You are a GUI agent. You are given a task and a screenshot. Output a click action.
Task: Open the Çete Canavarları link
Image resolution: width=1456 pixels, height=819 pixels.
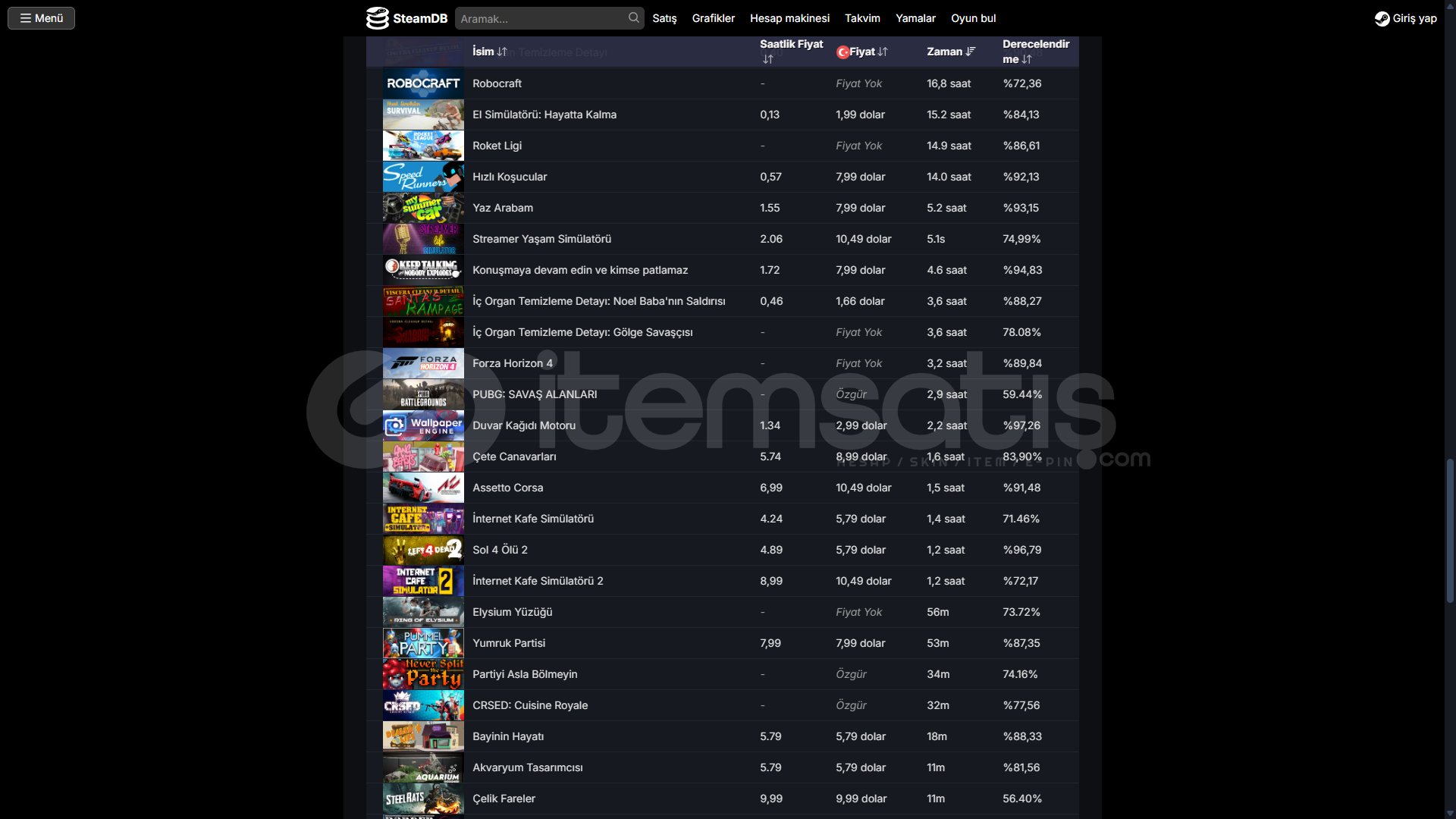[x=514, y=457]
